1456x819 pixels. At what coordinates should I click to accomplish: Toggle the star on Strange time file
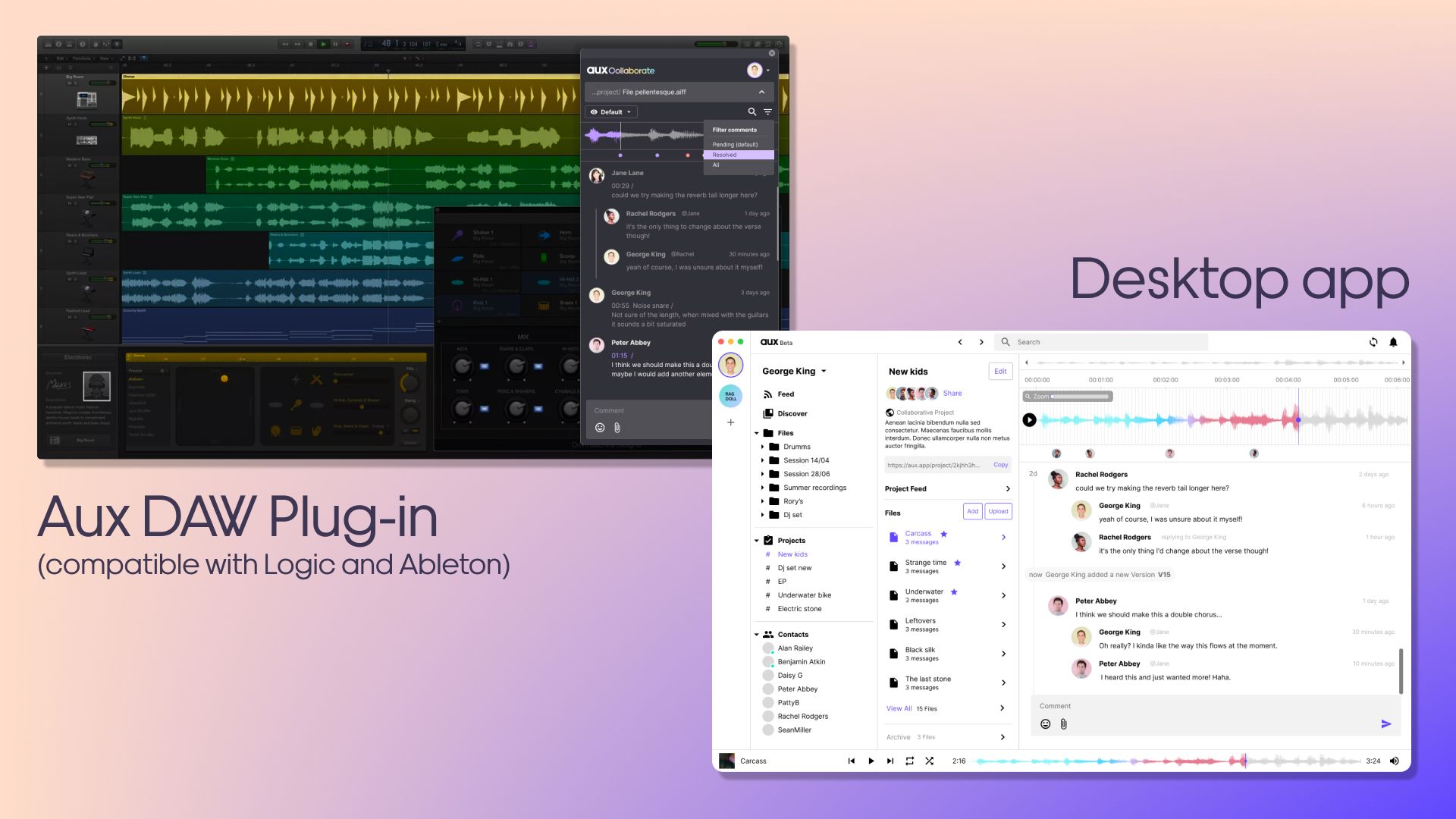(x=958, y=563)
